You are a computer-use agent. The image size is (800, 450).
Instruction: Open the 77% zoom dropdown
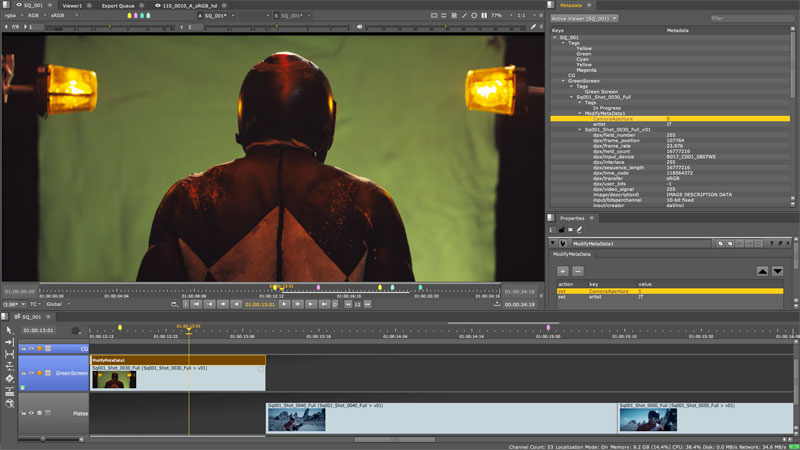[502, 16]
